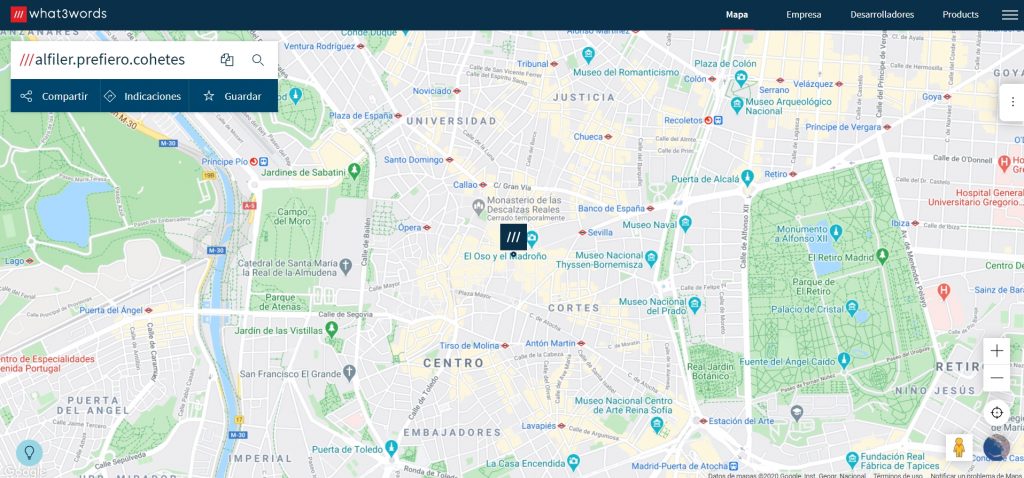This screenshot has width=1024, height=478.
Task: Select Fundación Real Fábrica de Tapices pin
Action: 852,460
